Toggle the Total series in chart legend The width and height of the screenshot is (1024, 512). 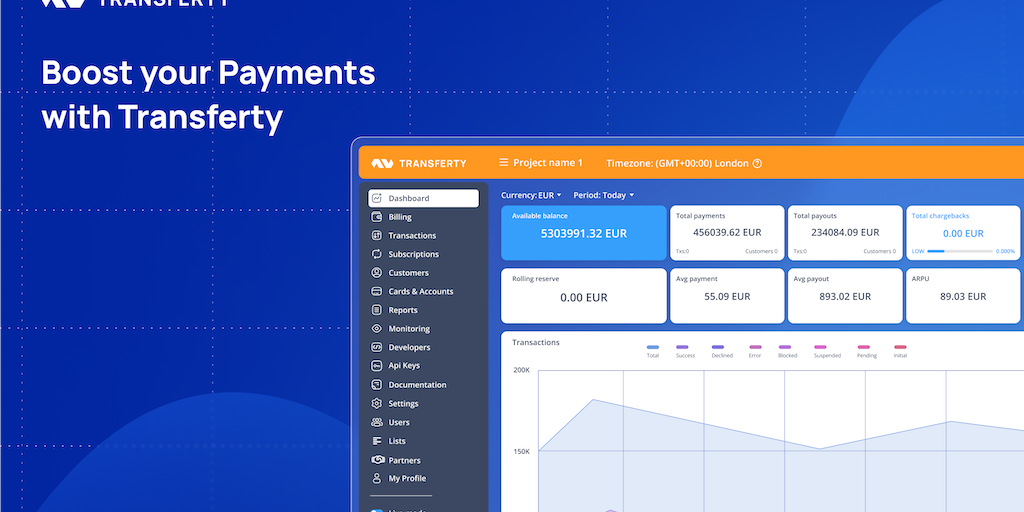click(x=652, y=351)
